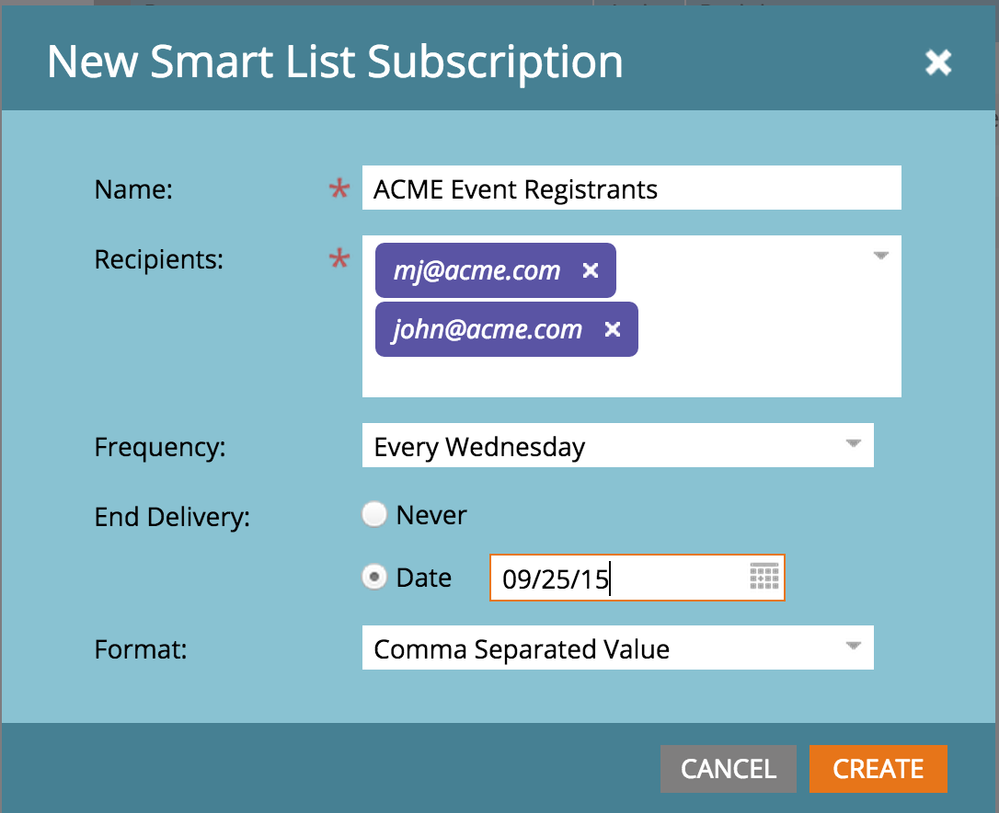Click the CREATE button

coord(878,768)
